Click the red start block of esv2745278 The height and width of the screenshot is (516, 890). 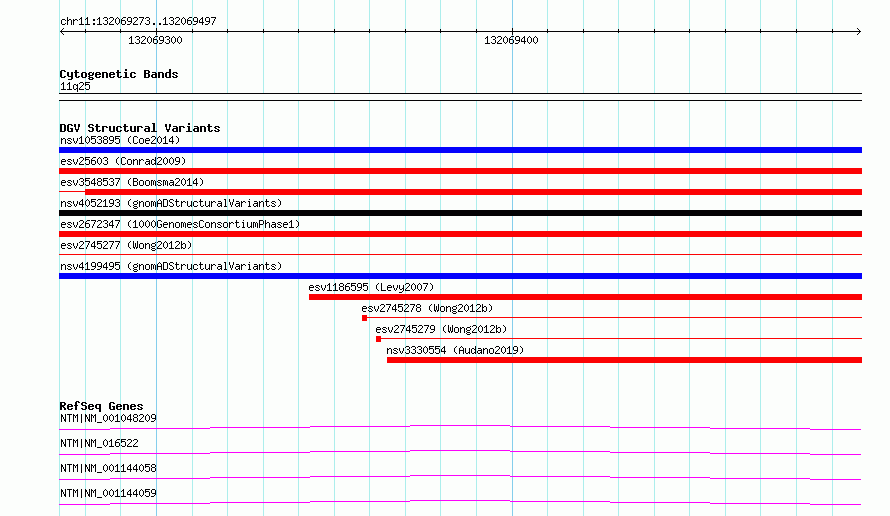(x=364, y=318)
